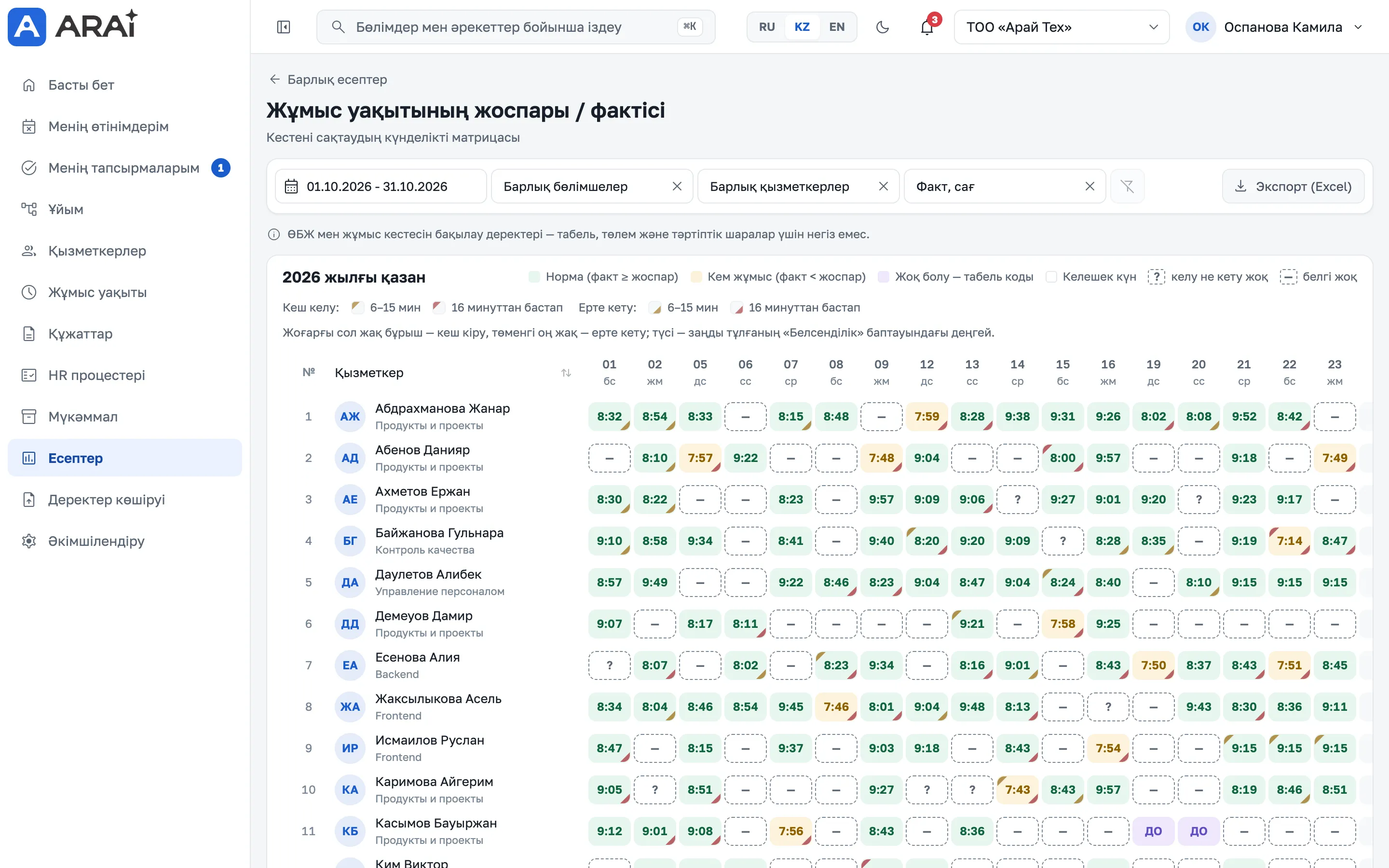Open Менің өтінімдерім in sidebar
Screen dimensions: 1389x868
124,126
